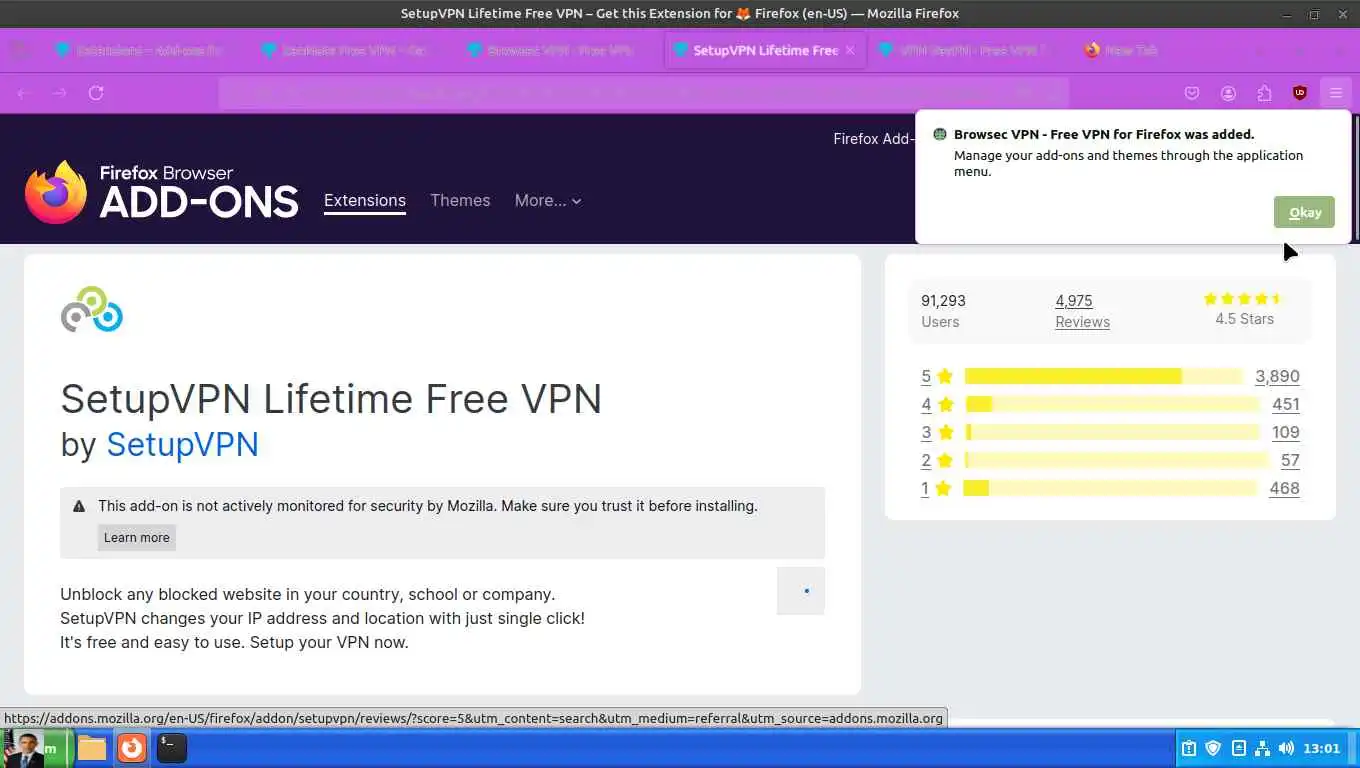1360x768 pixels.
Task: Open the 4,975 Reviews link
Action: [1082, 311]
